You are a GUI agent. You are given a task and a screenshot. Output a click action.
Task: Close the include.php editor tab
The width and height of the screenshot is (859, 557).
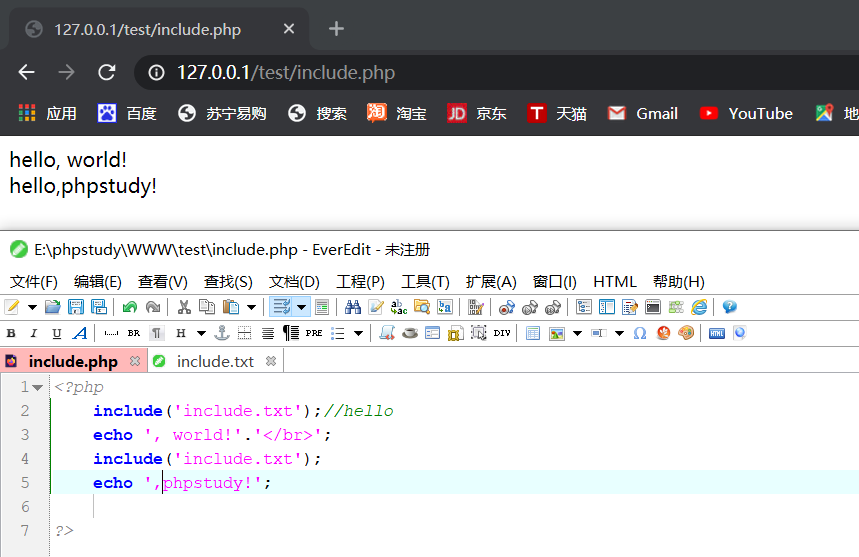tap(135, 361)
